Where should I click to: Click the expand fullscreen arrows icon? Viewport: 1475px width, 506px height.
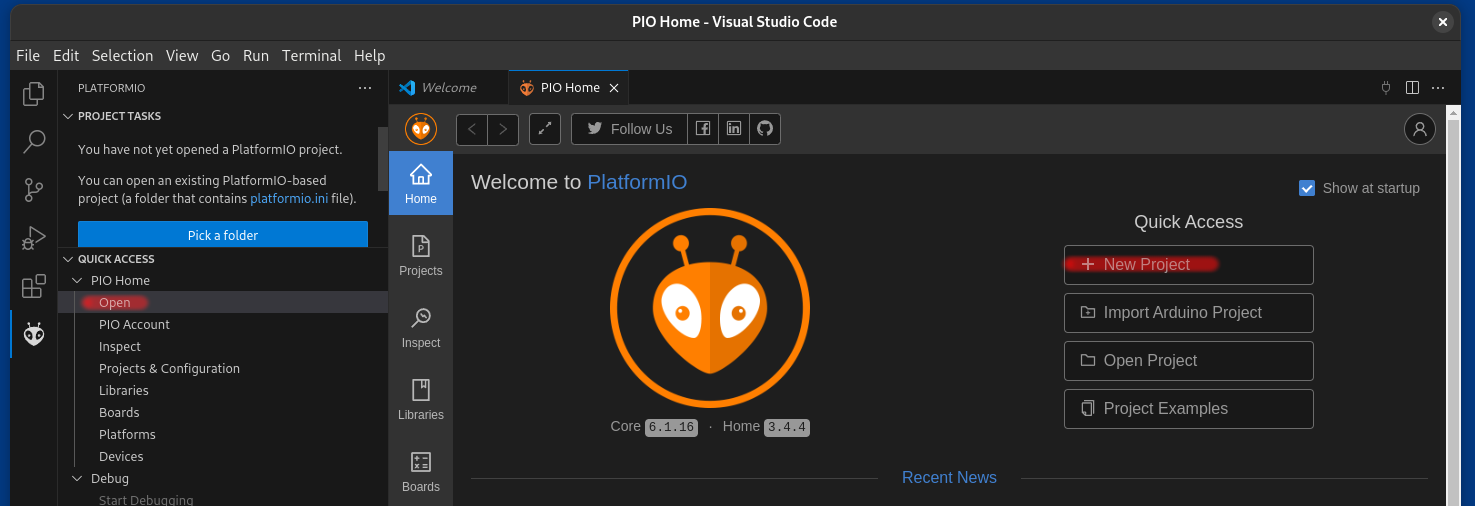point(545,129)
